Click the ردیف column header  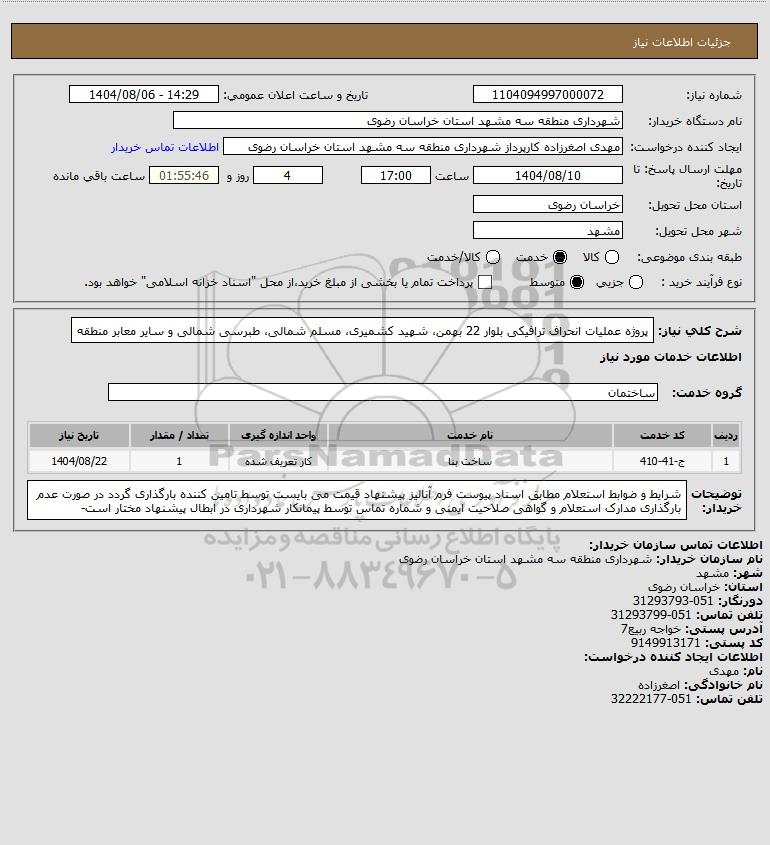(726, 435)
